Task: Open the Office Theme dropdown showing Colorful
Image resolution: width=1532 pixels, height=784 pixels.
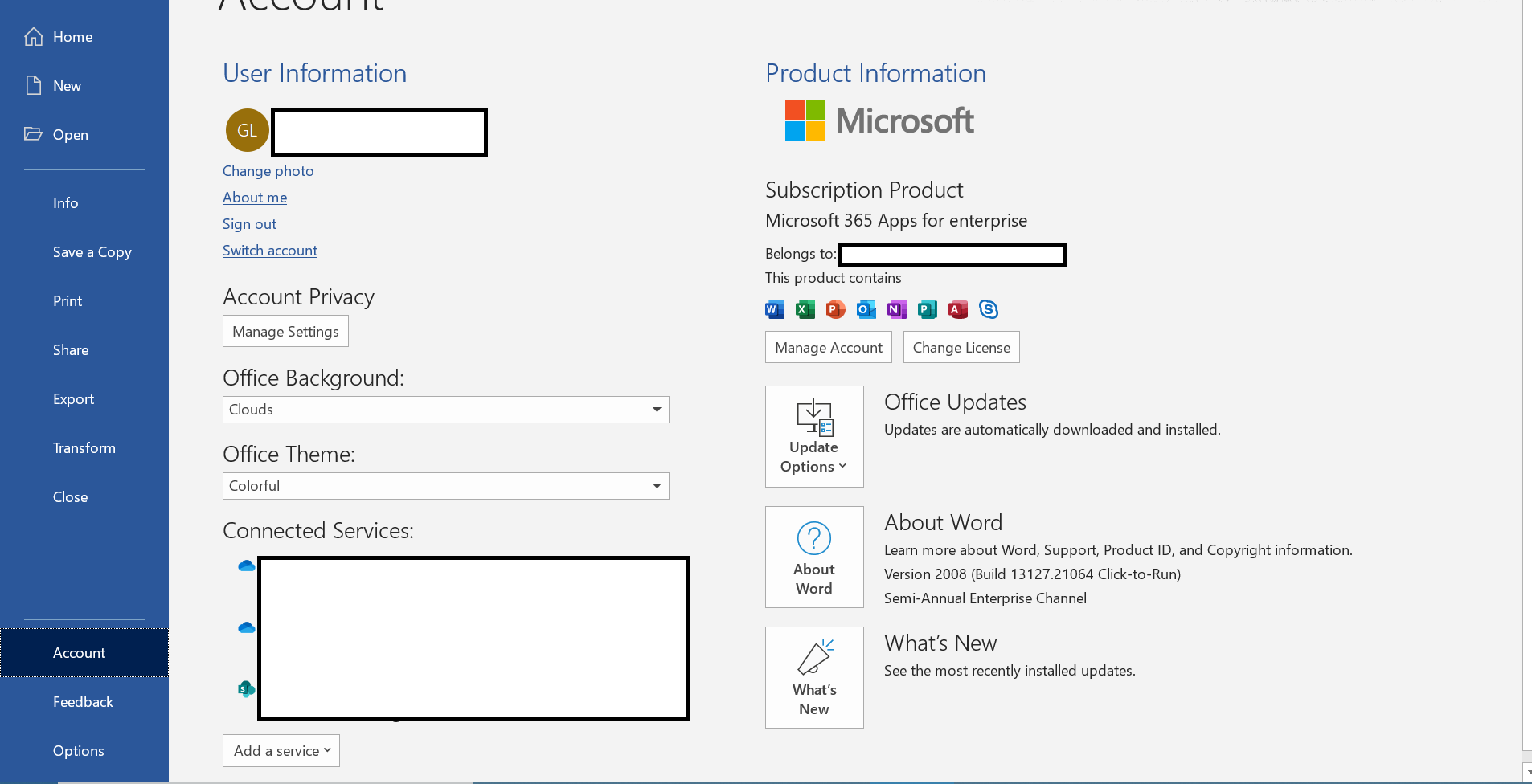Action: click(446, 486)
